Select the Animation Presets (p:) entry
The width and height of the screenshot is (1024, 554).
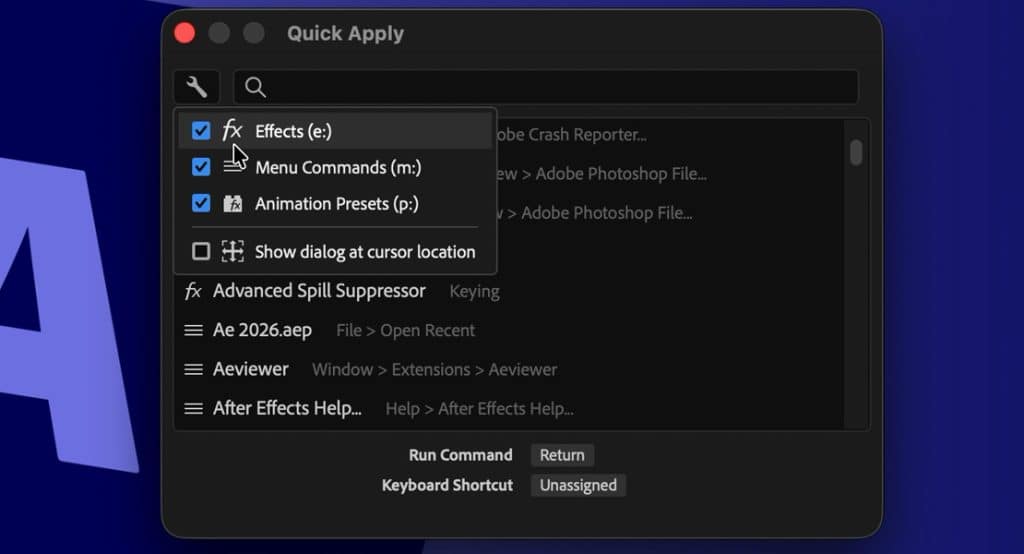(x=335, y=203)
